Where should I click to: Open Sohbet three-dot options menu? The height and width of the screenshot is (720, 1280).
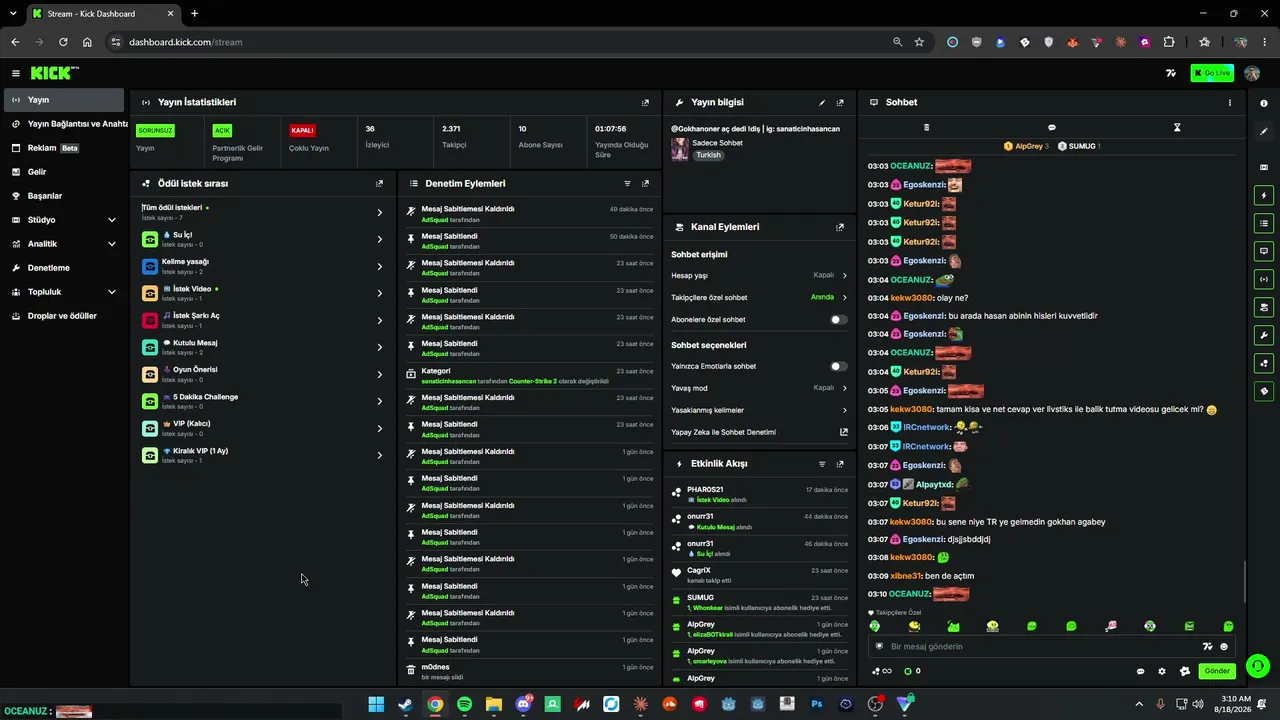point(1230,102)
